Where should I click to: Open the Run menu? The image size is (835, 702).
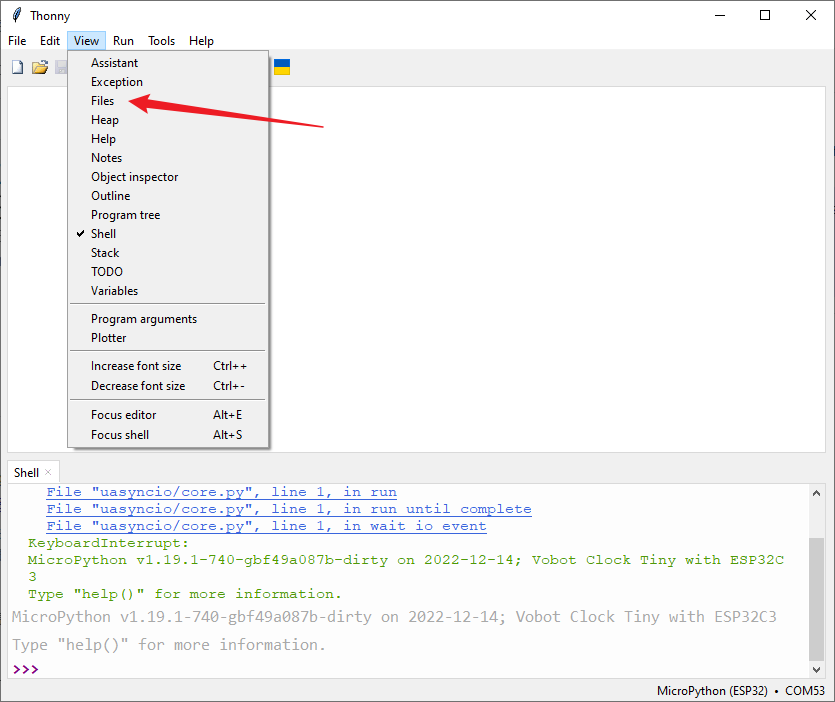coord(123,41)
